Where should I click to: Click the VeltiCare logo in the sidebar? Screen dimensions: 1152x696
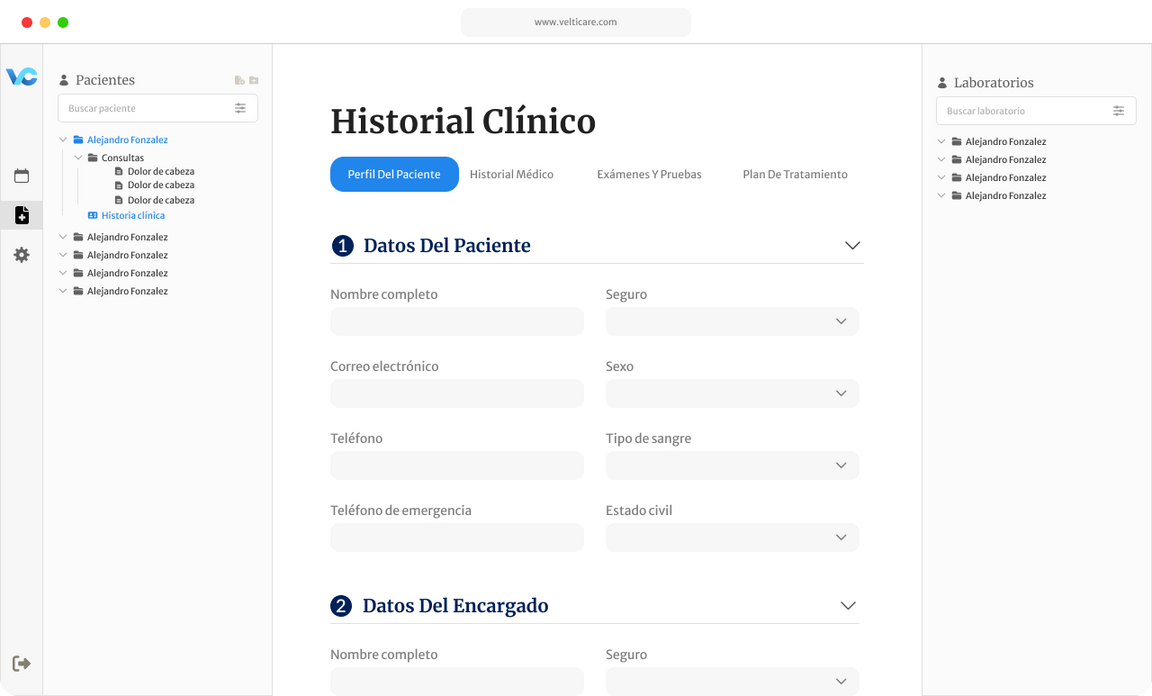(x=21, y=77)
